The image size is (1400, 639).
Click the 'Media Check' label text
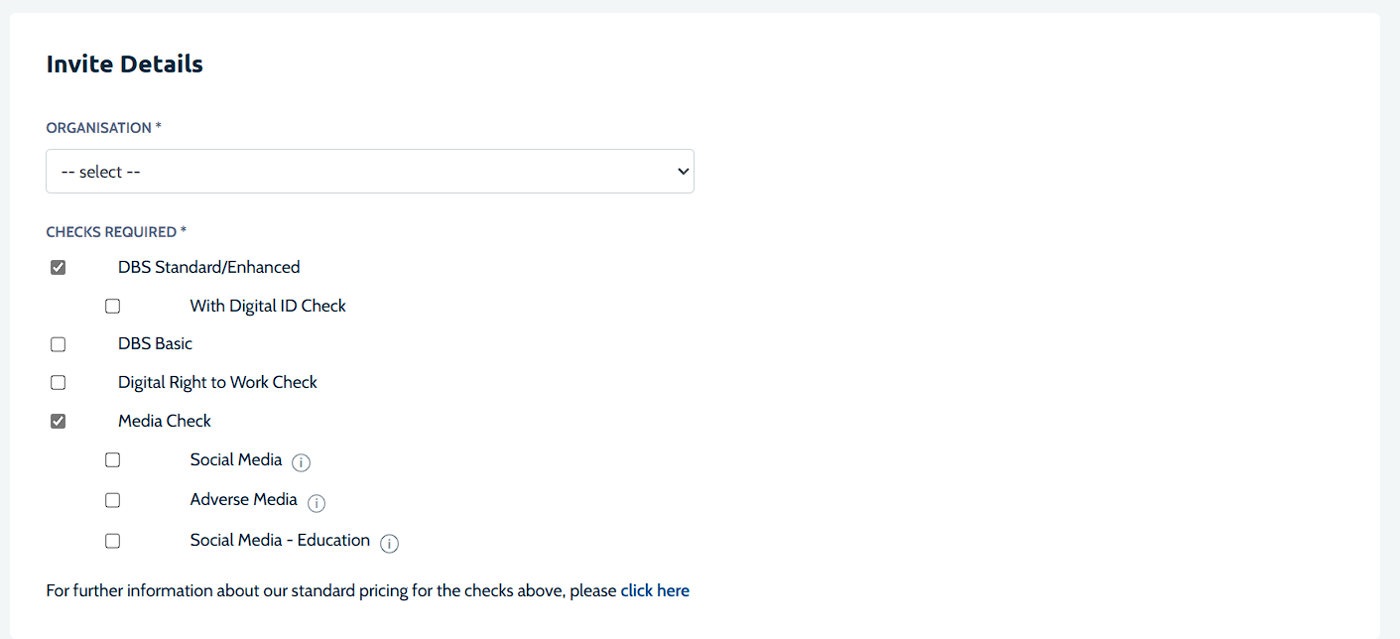click(165, 421)
